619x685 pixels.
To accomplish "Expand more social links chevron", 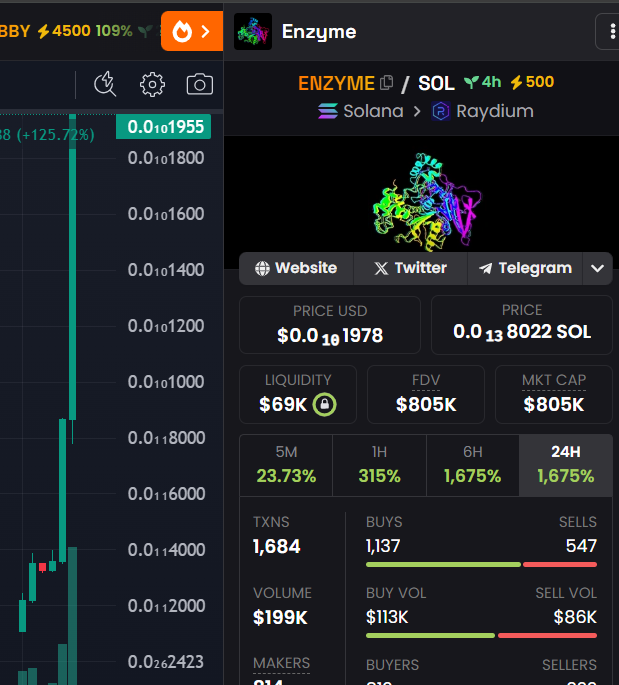I will 597,268.
